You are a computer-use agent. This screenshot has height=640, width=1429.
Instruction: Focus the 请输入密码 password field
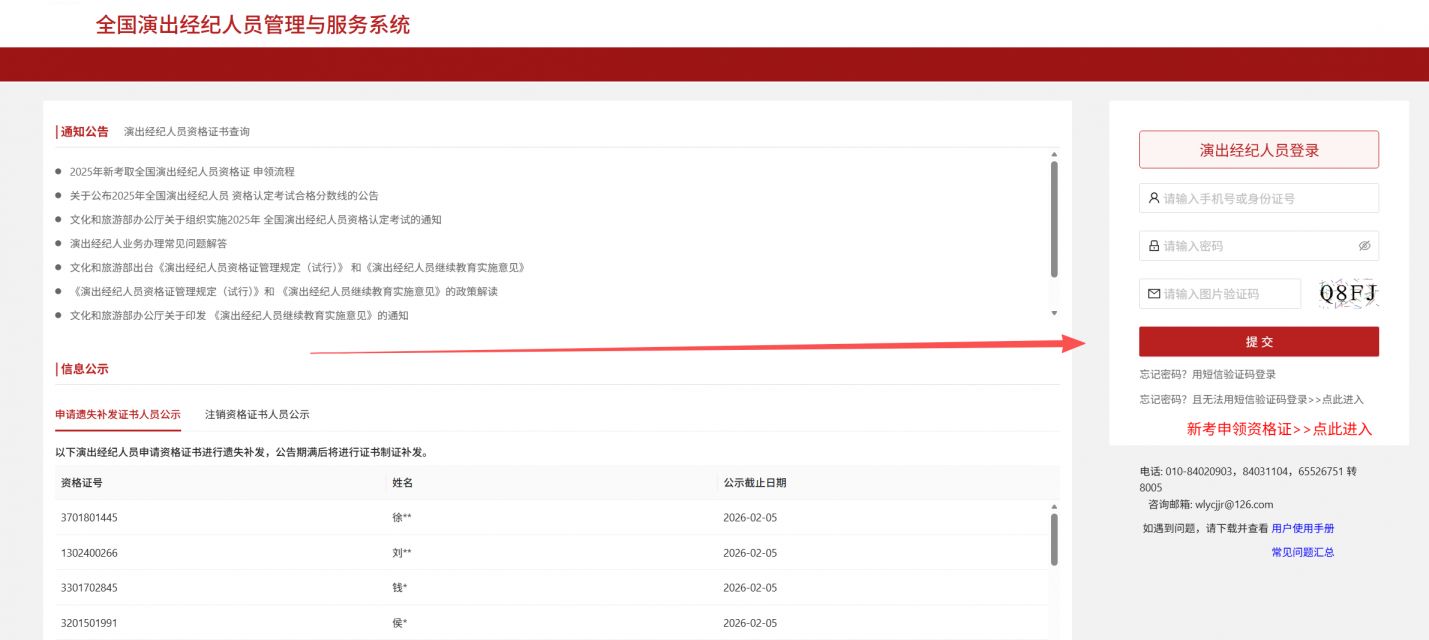(x=1259, y=246)
